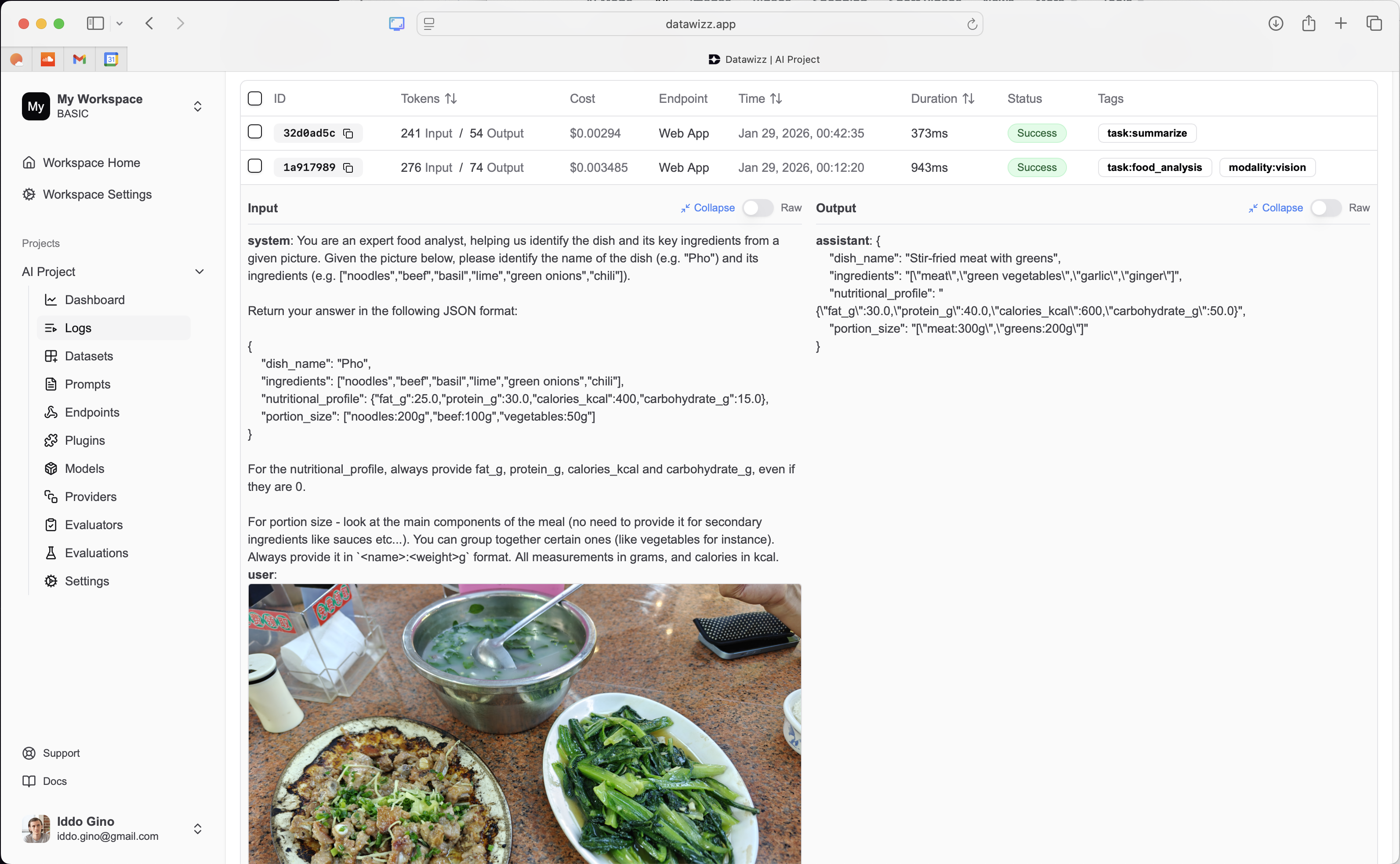Expand the Iddo Gino account menu
The image size is (1400, 864).
pyautogui.click(x=197, y=828)
